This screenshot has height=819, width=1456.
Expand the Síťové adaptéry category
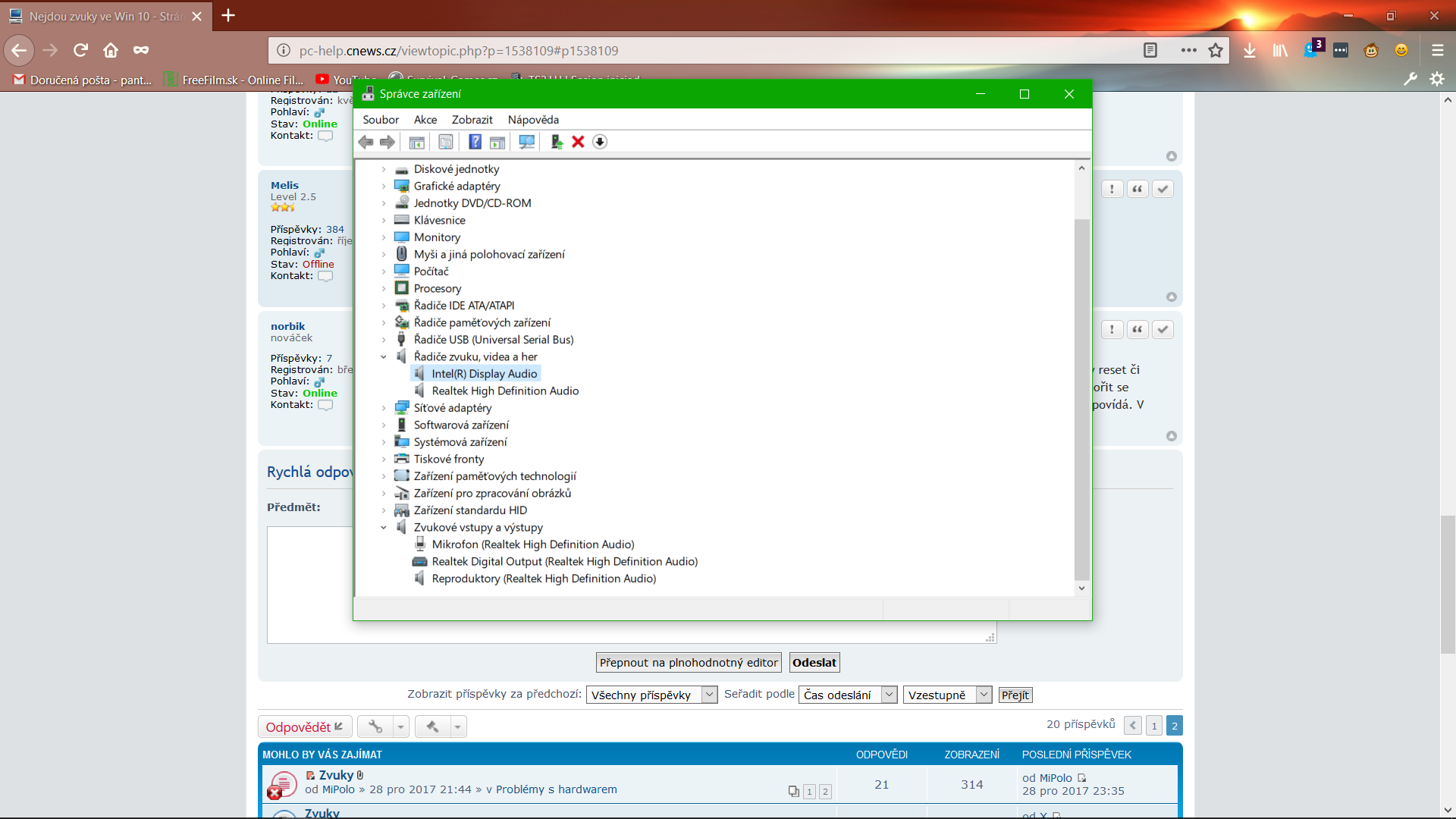[x=384, y=408]
